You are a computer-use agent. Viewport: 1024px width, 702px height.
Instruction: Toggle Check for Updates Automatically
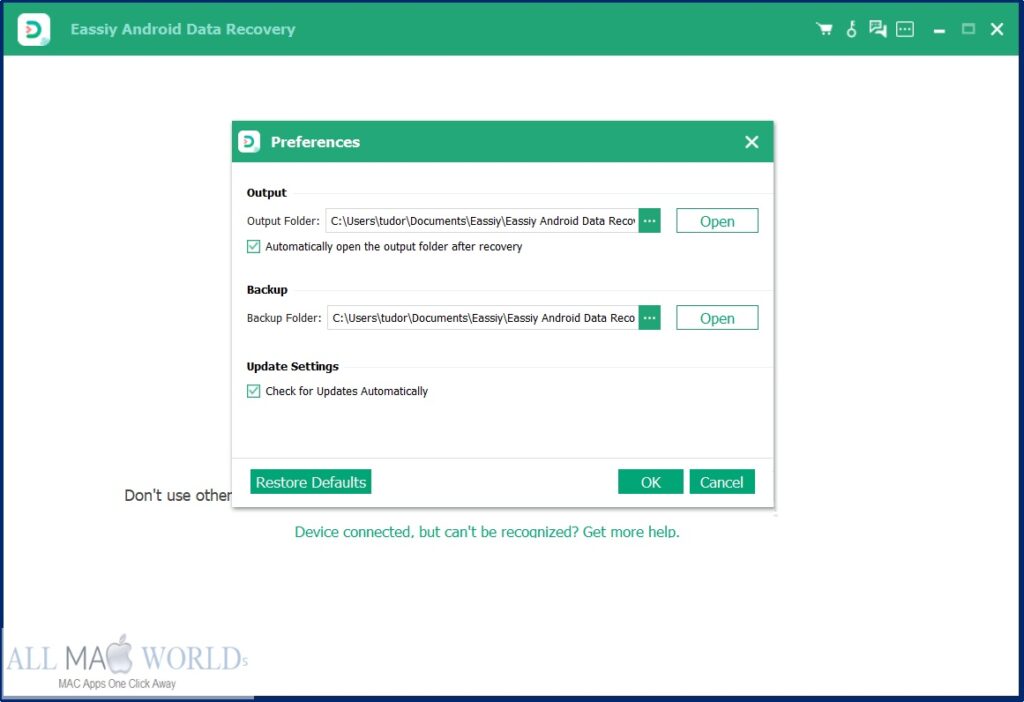coord(253,391)
